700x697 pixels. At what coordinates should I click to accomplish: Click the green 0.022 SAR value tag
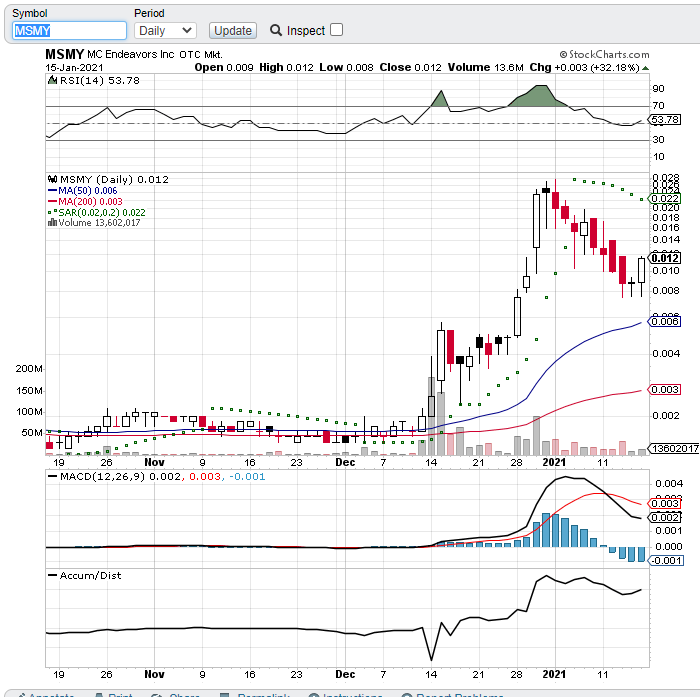pos(665,198)
